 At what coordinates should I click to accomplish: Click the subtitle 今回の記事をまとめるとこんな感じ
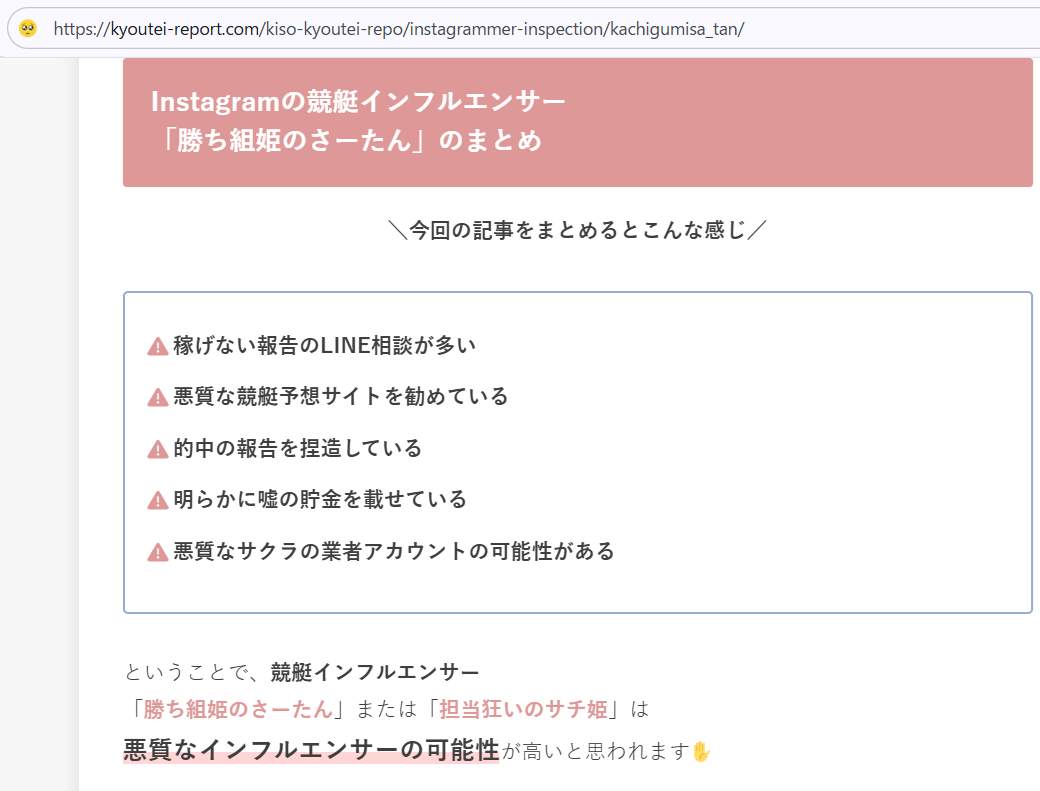point(577,231)
